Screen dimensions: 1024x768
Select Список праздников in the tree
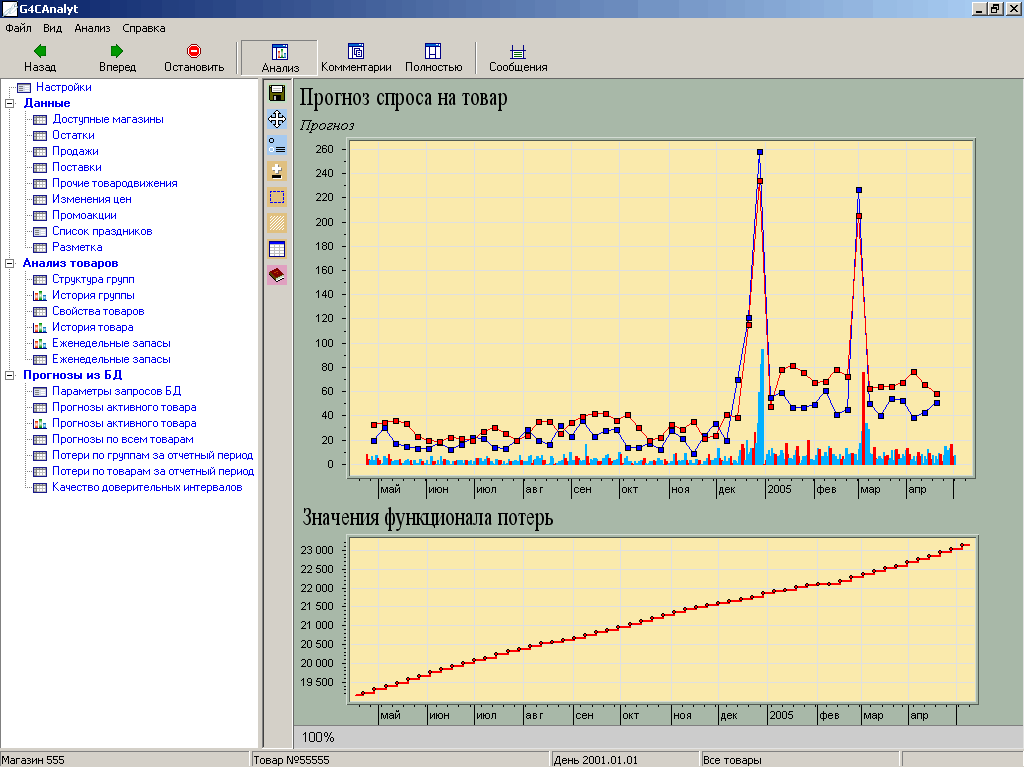click(102, 231)
